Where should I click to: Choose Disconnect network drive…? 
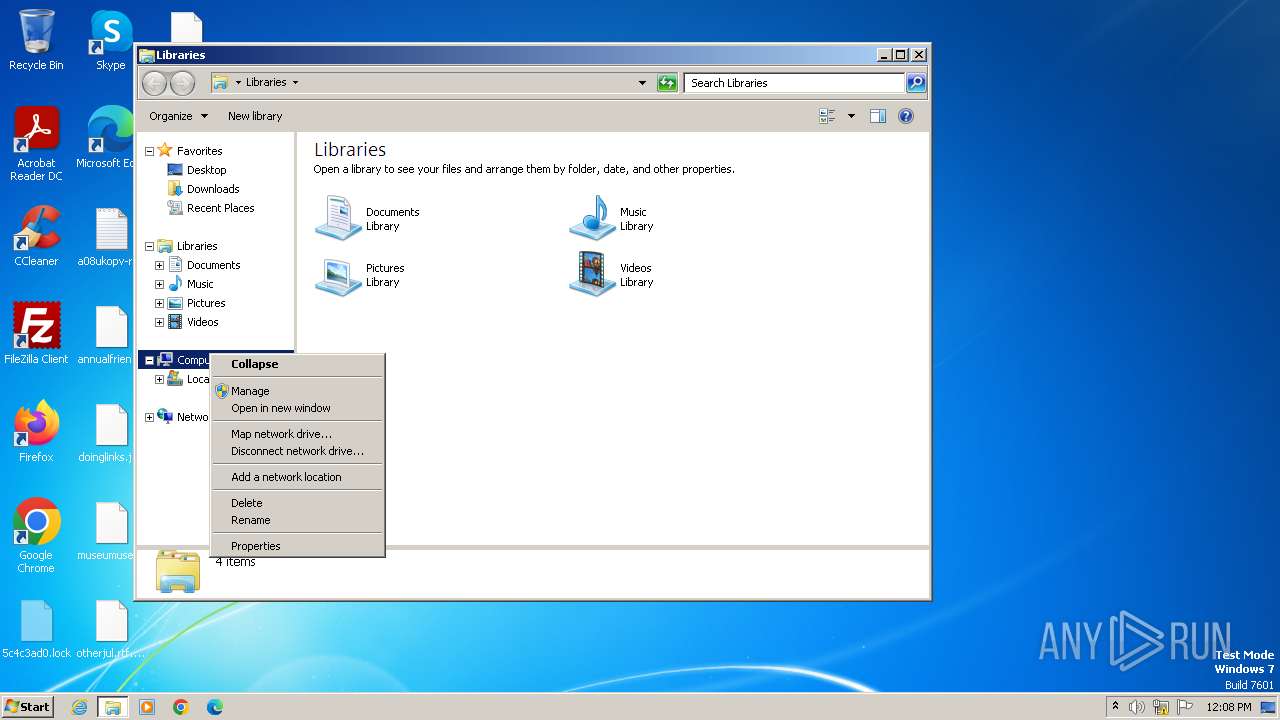coord(298,451)
